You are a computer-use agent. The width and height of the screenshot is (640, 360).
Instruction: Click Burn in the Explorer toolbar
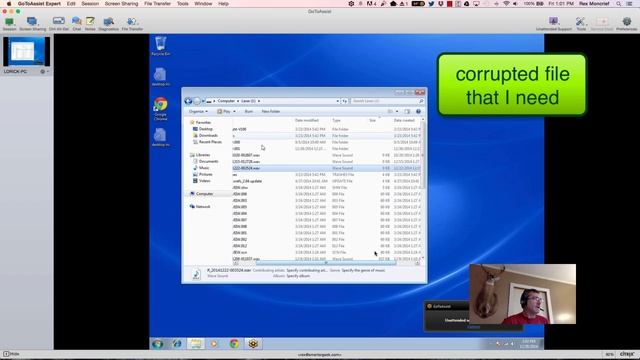coord(249,111)
